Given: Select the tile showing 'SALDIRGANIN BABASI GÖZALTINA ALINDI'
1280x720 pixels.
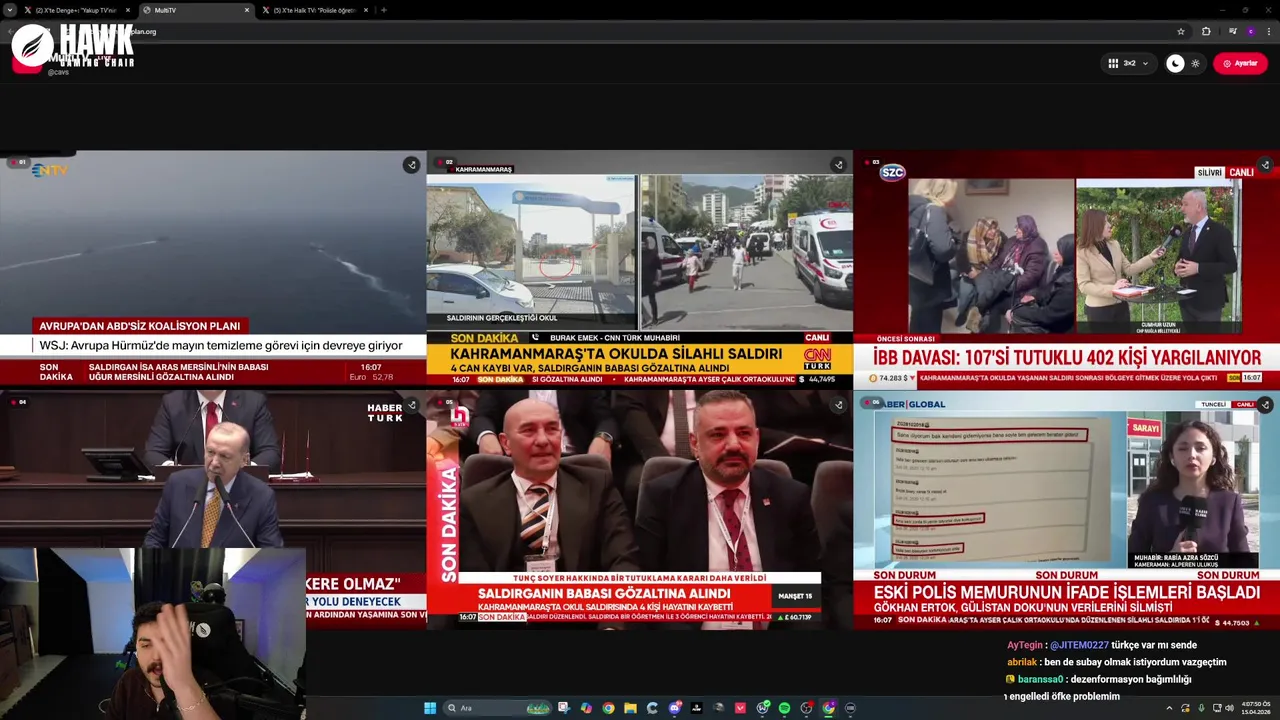Looking at the screenshot, I should pos(639,510).
